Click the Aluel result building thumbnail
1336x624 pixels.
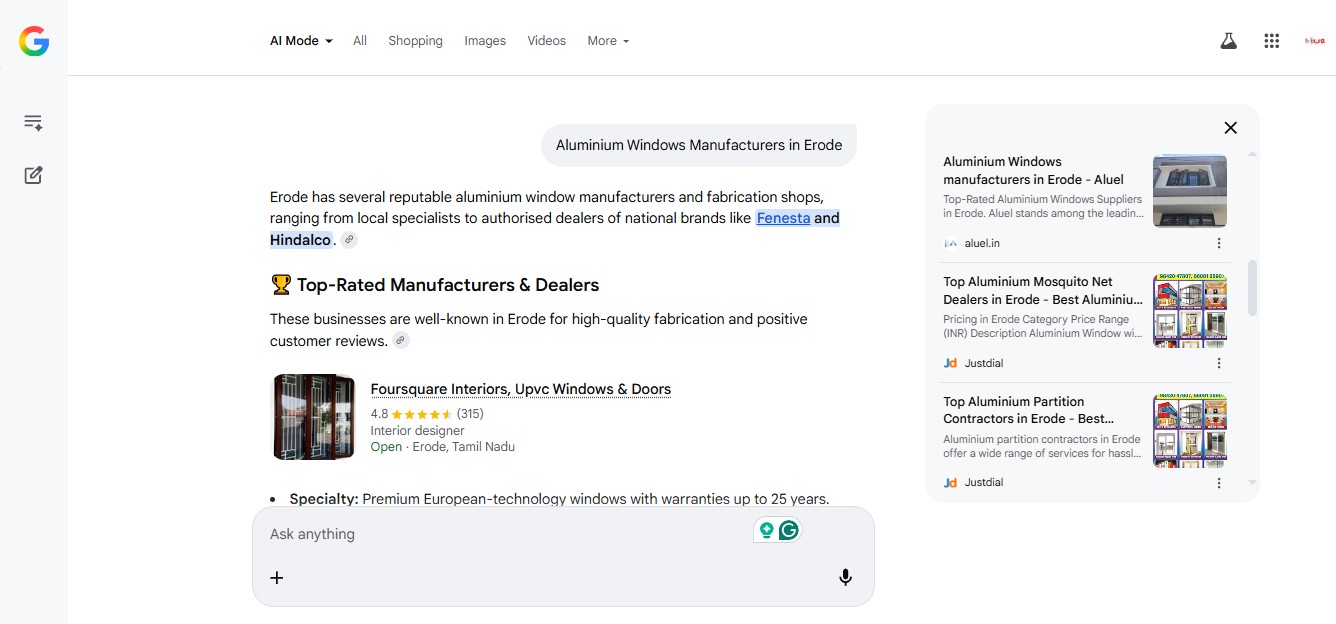click(1190, 191)
